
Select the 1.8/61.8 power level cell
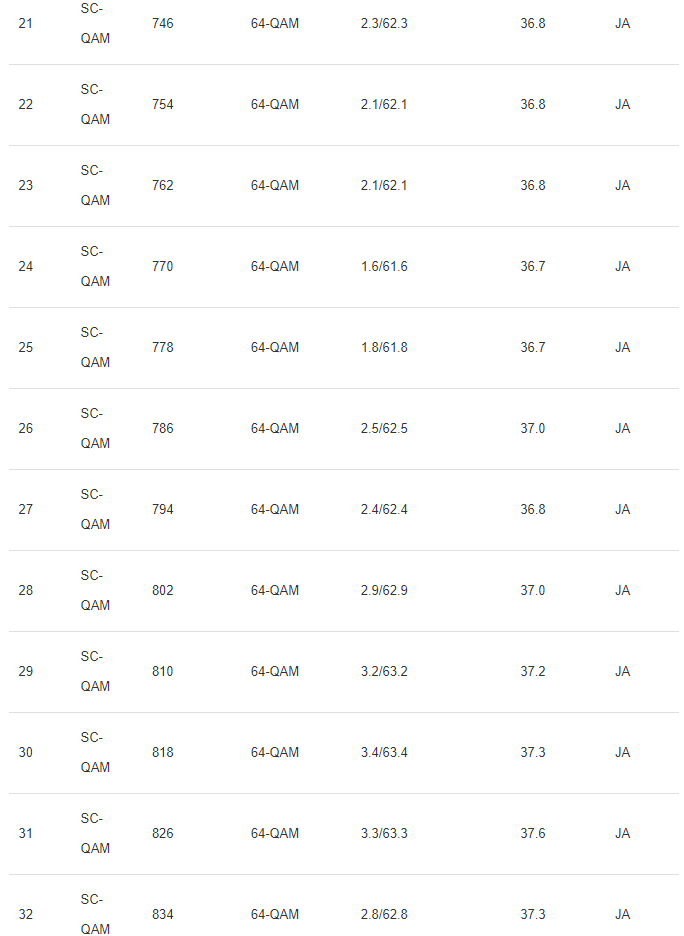pyautogui.click(x=384, y=347)
